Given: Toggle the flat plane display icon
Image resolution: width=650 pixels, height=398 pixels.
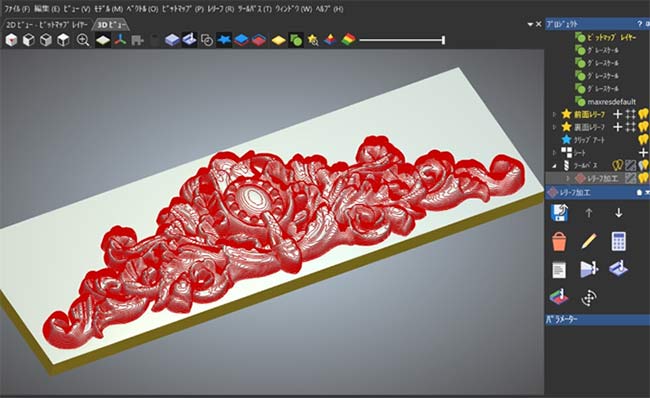Looking at the screenshot, I should click(102, 40).
